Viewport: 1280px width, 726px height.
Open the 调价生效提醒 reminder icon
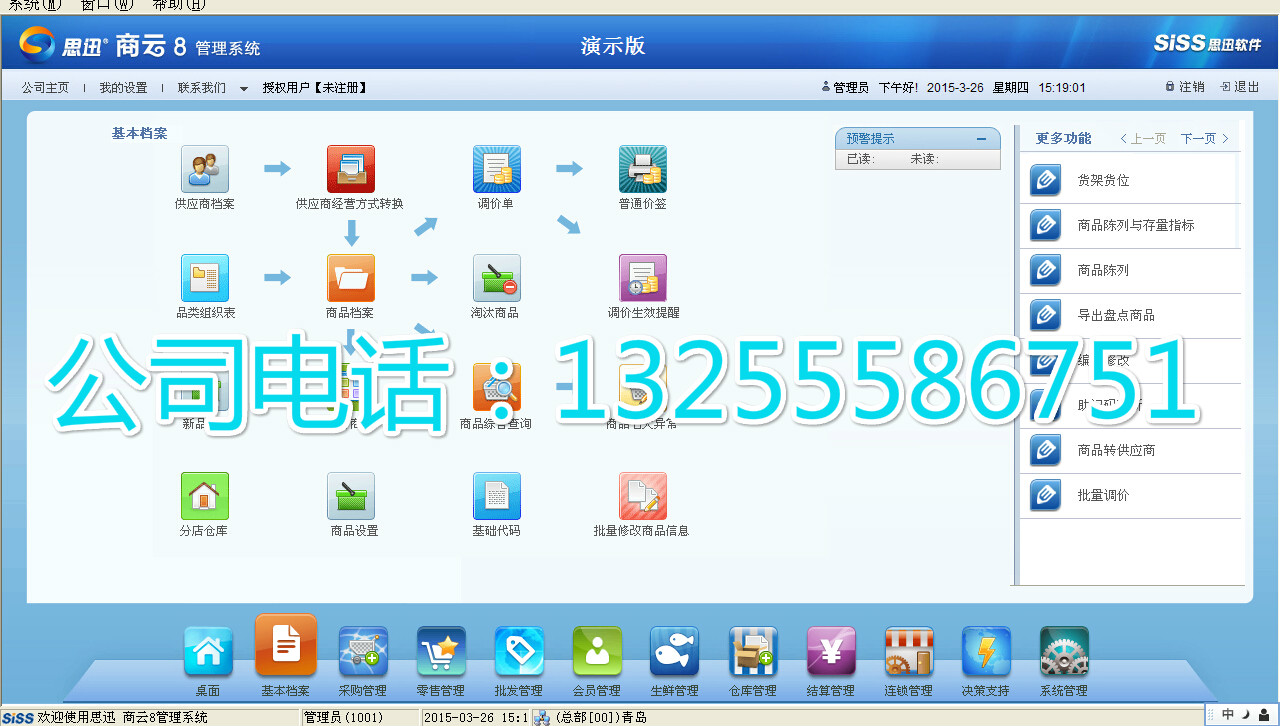click(x=643, y=278)
